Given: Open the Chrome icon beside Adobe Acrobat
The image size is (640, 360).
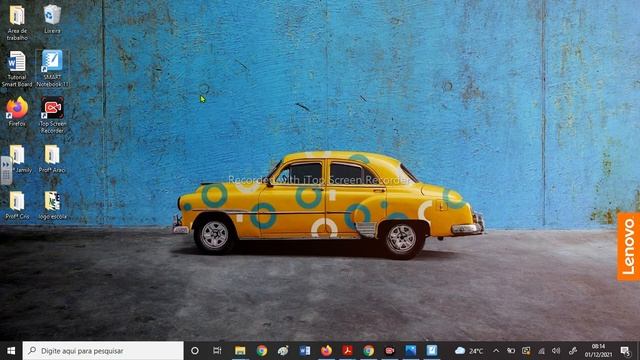Looking at the screenshot, I should pyautogui.click(x=369, y=351).
